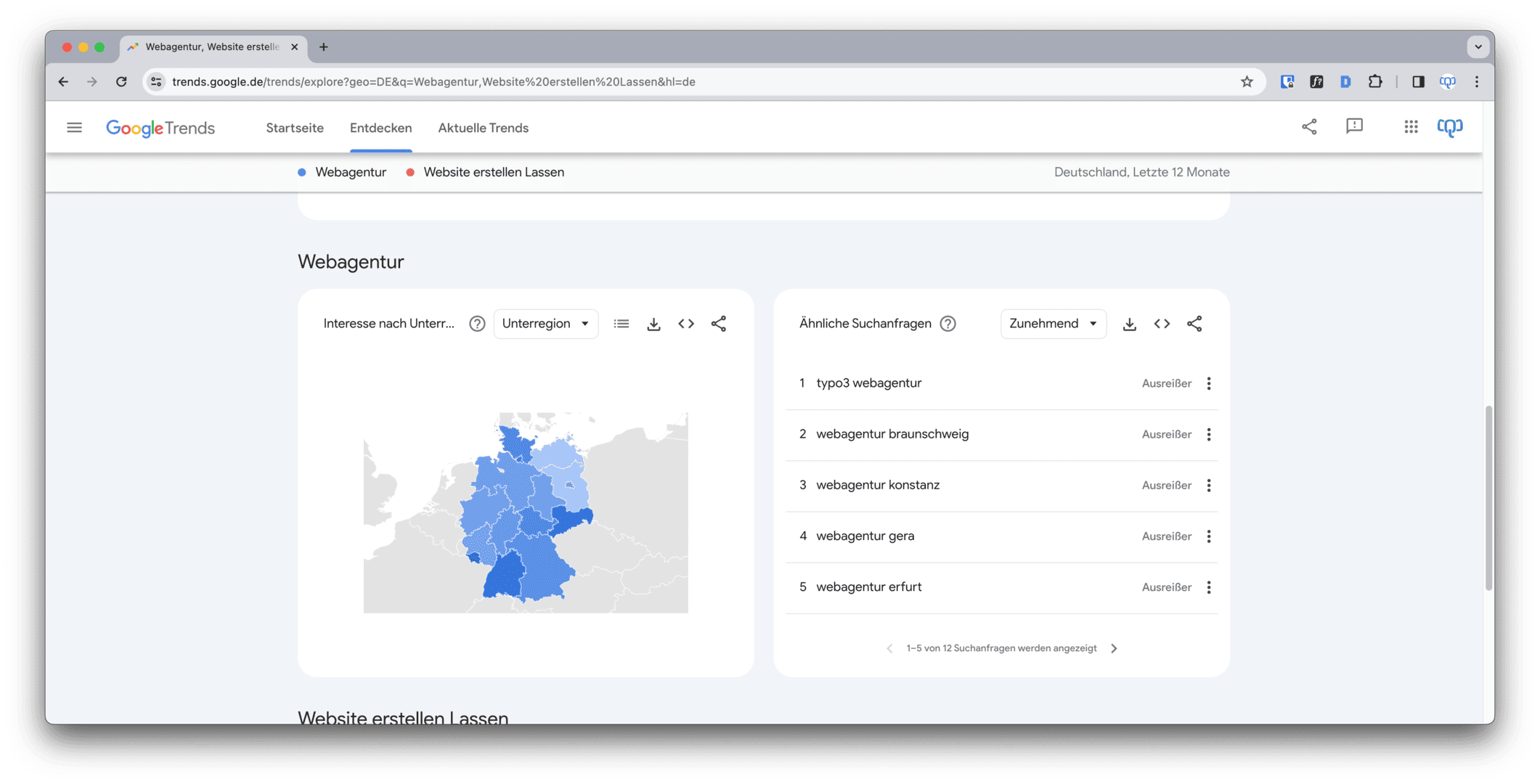Bookmark this page with the star
This screenshot has width=1540, height=784.
click(1247, 81)
